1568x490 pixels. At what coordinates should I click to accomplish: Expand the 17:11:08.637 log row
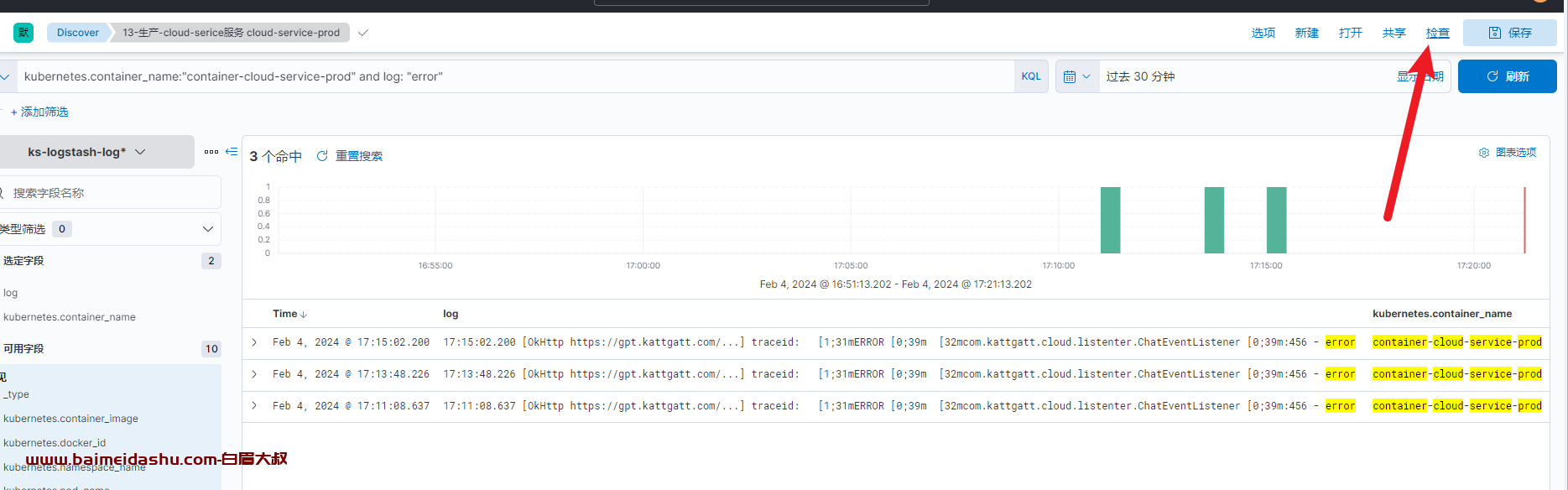pyautogui.click(x=254, y=406)
